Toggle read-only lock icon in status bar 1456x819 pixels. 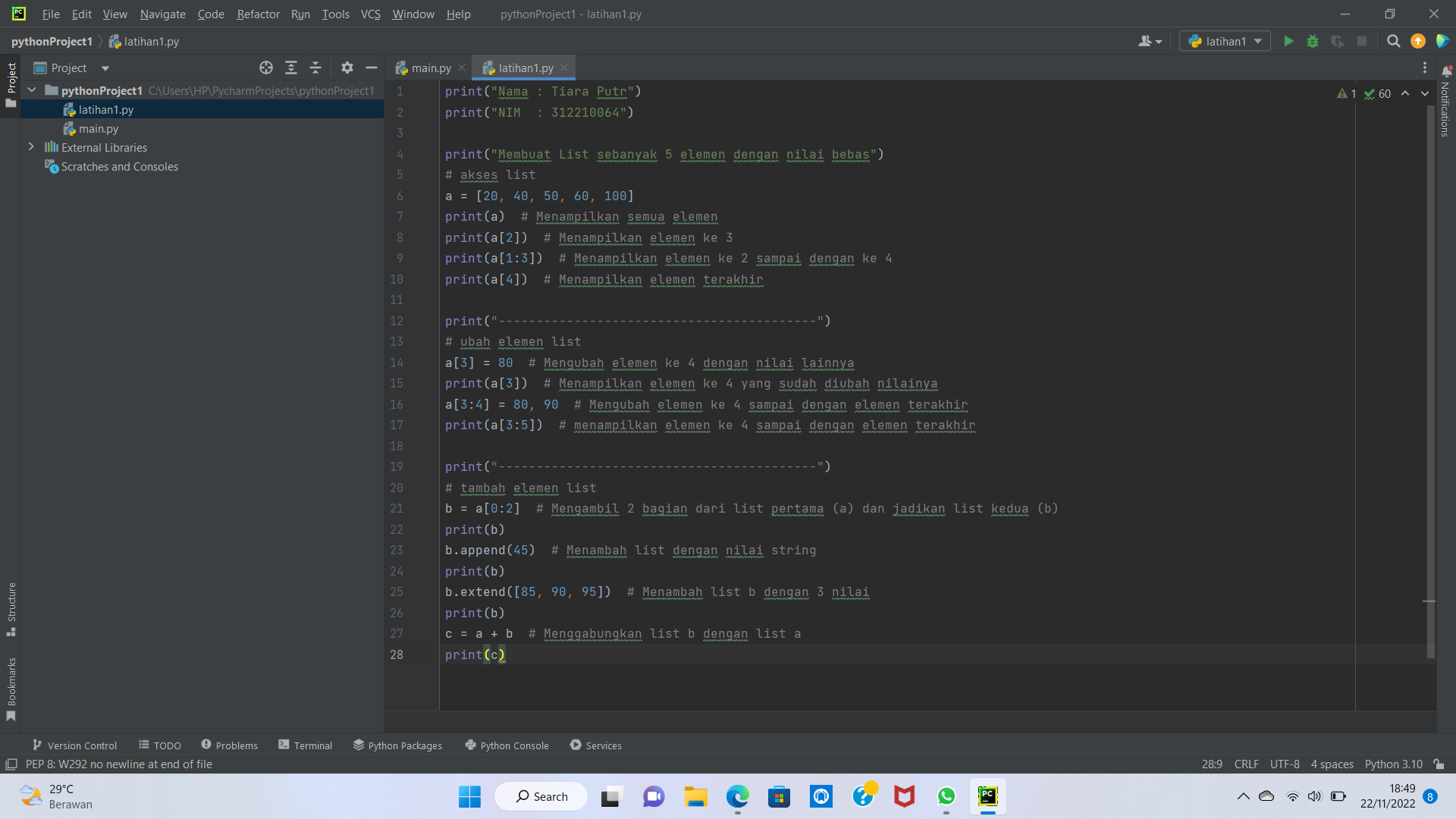(x=1439, y=764)
